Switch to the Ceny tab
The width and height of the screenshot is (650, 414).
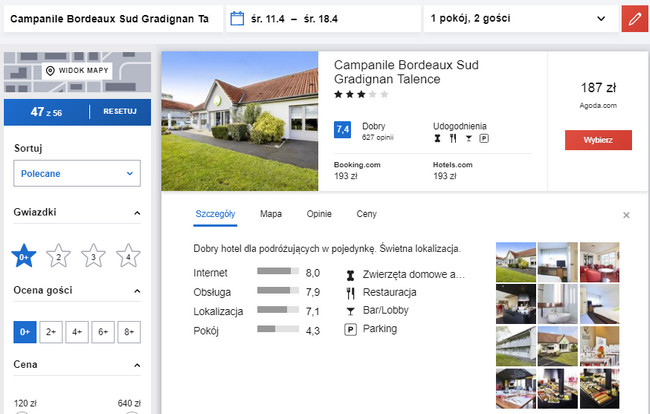coord(366,214)
